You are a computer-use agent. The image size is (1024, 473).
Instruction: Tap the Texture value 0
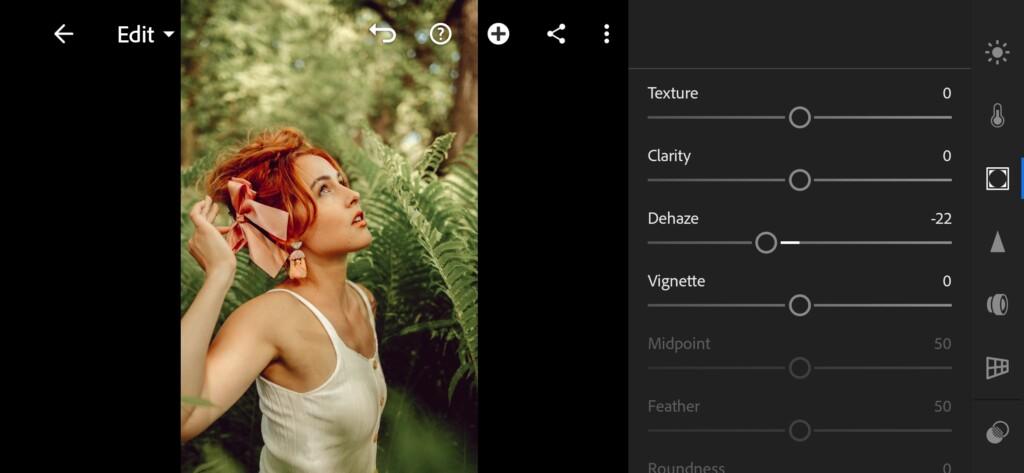[x=947, y=93]
